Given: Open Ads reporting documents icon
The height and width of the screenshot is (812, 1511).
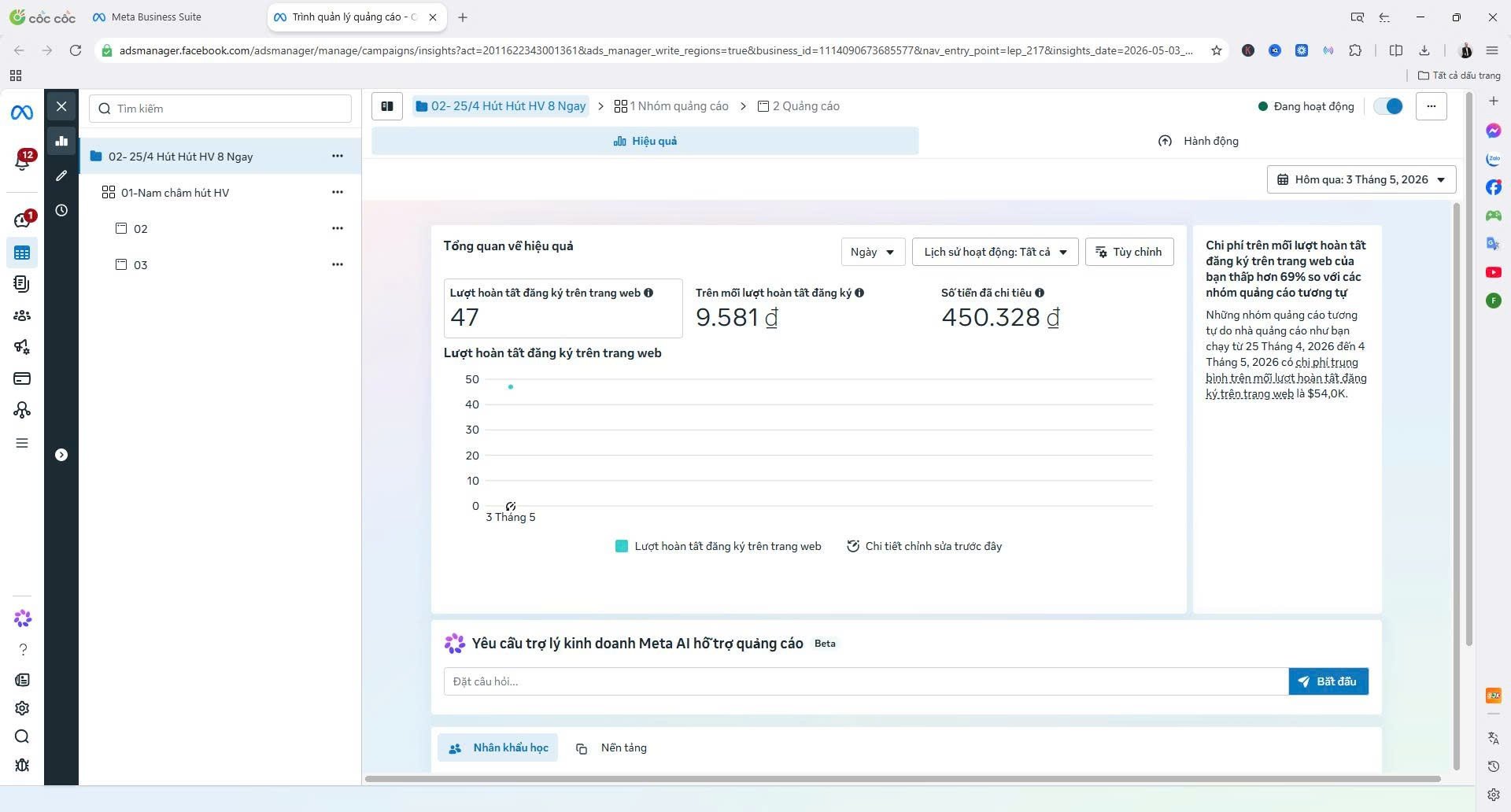Looking at the screenshot, I should (22, 284).
